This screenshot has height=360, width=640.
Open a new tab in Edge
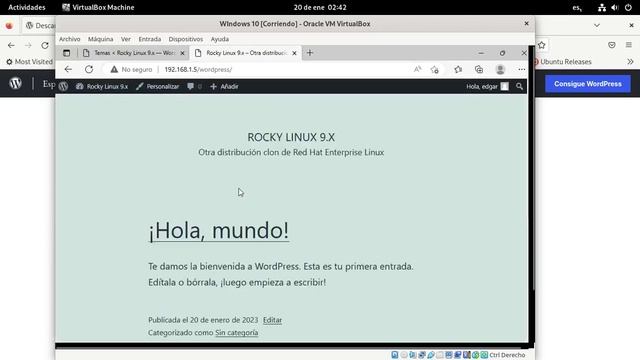tap(310, 53)
